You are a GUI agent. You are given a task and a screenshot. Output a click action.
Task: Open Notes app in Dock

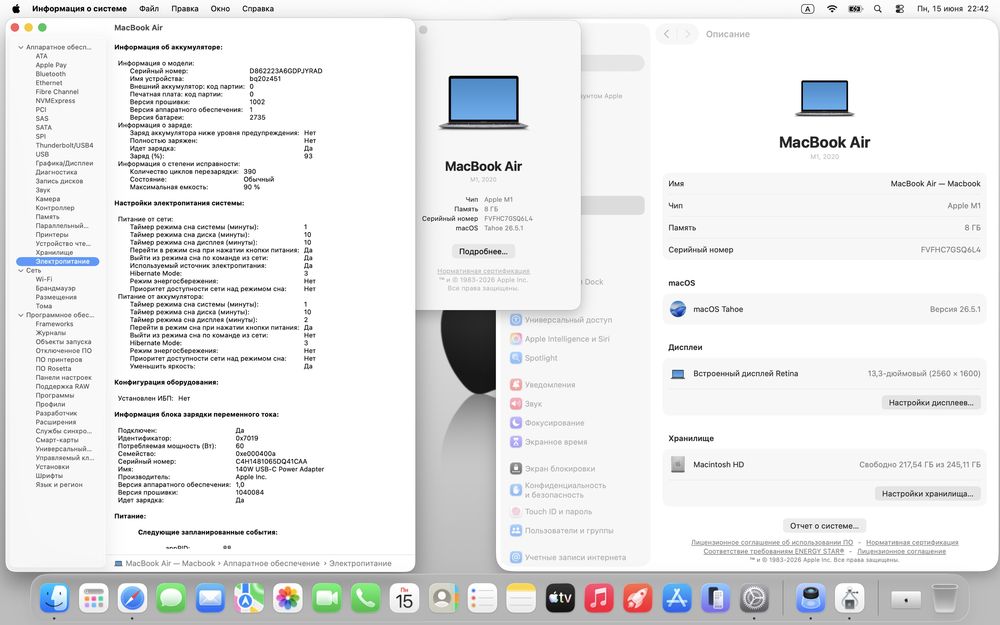(521, 598)
